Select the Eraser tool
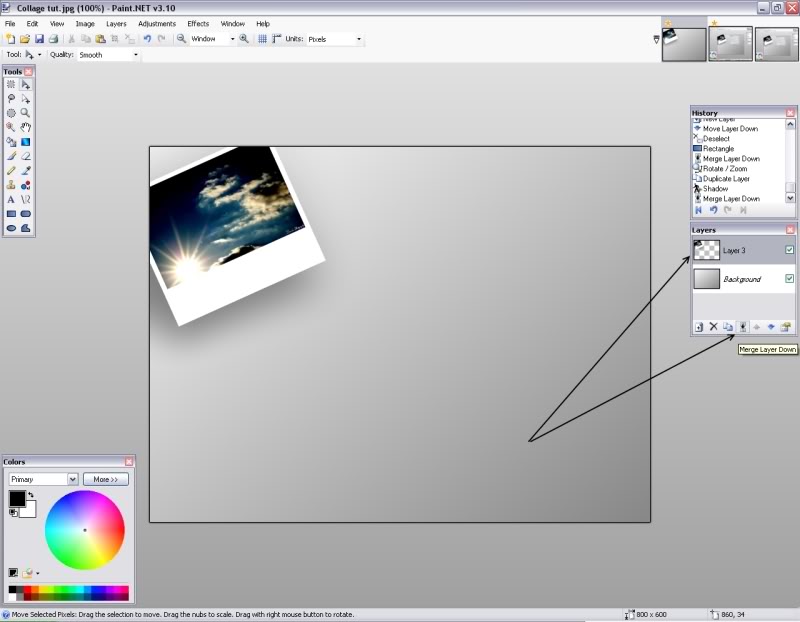This screenshot has height=622, width=800. pos(26,156)
